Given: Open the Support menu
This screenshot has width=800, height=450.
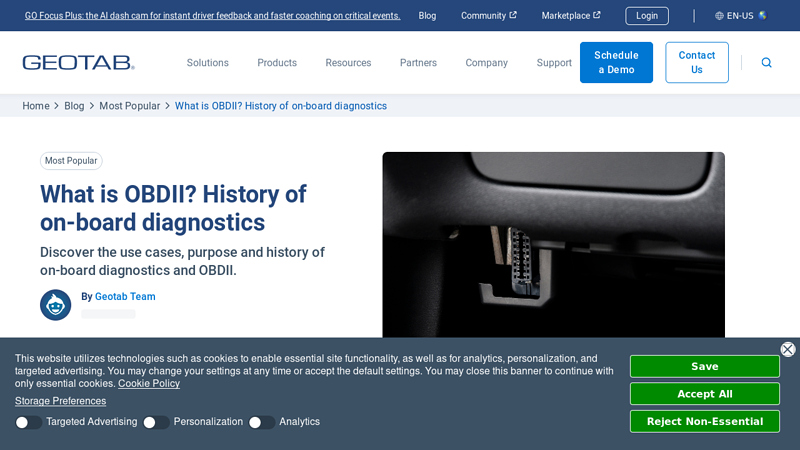Looking at the screenshot, I should pos(554,63).
